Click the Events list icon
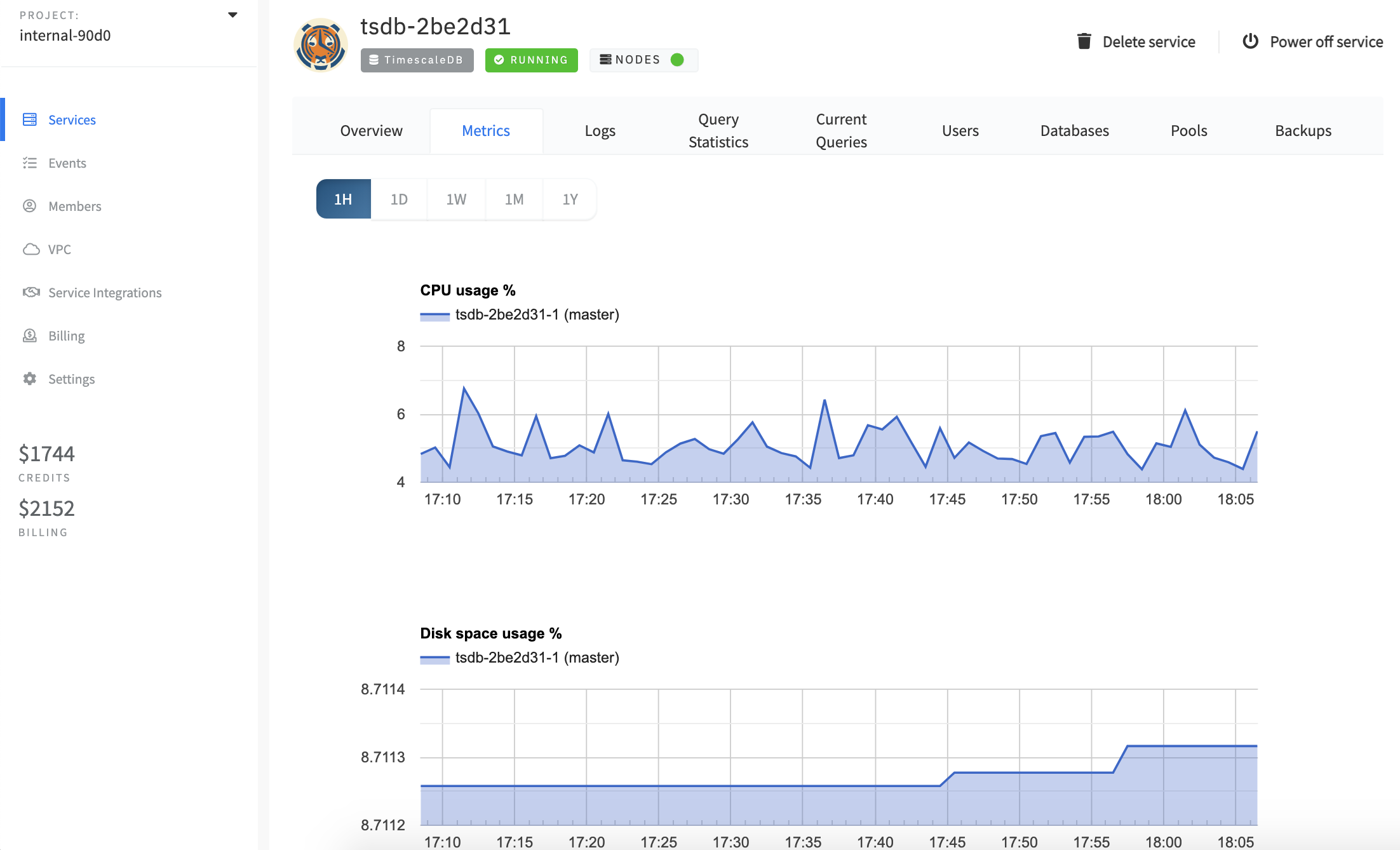The height and width of the screenshot is (850, 1400). 30,163
